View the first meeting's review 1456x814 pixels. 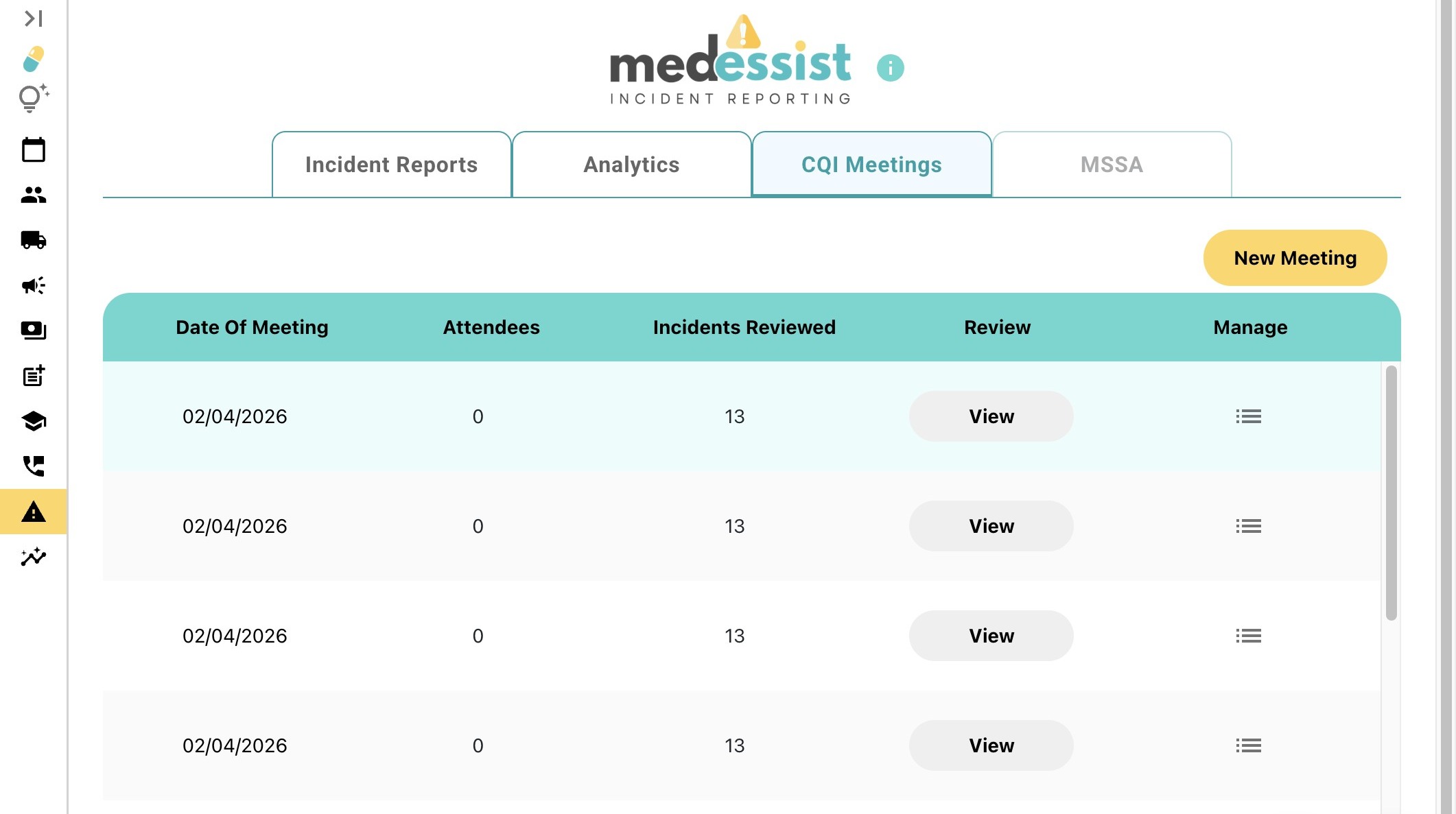tap(991, 416)
